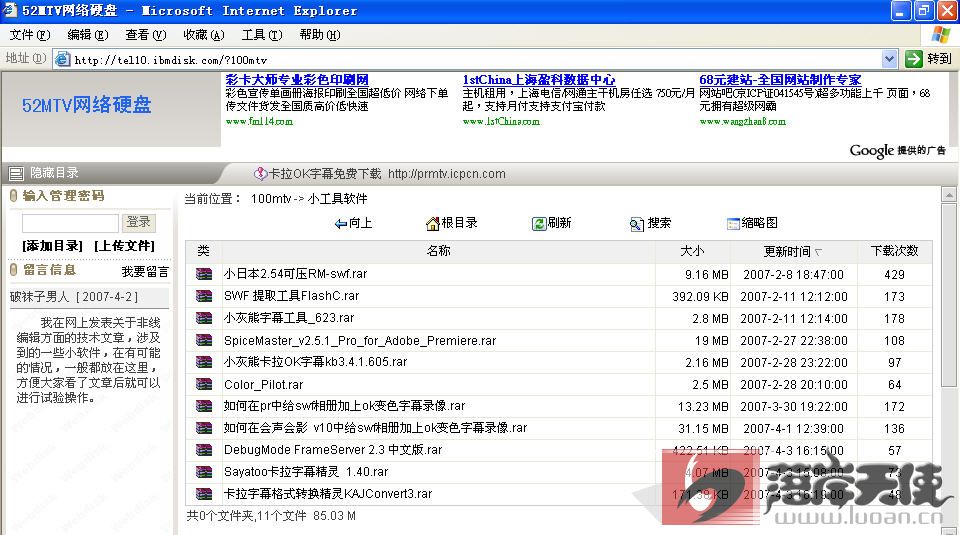The width and height of the screenshot is (960, 535).
Task: Sort by 更新时间 column arrow
Action: click(819, 252)
